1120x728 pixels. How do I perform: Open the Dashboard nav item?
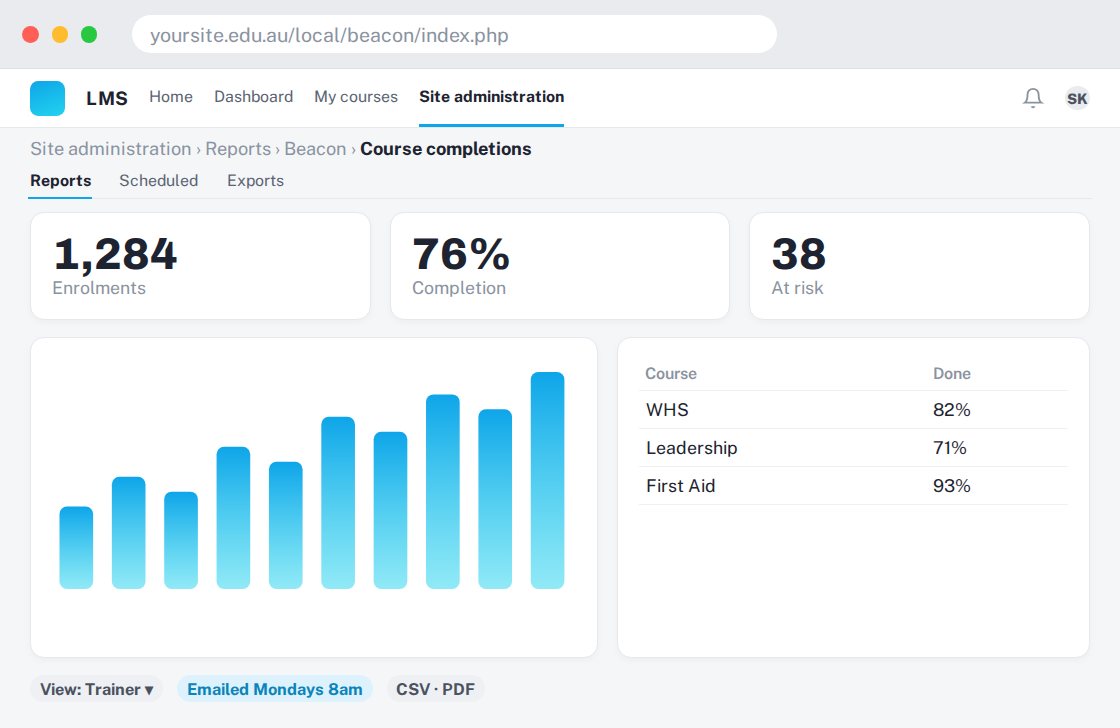(x=254, y=96)
